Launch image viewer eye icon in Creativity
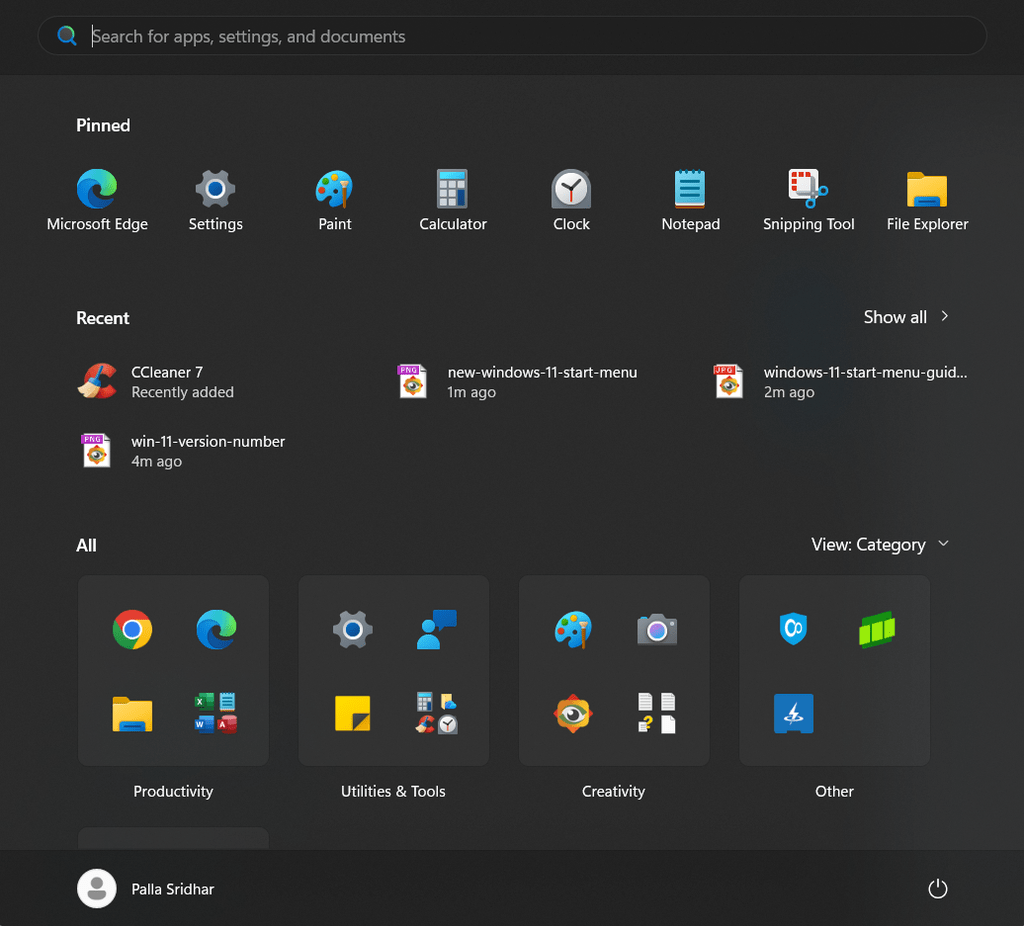The height and width of the screenshot is (926, 1024). [x=573, y=714]
